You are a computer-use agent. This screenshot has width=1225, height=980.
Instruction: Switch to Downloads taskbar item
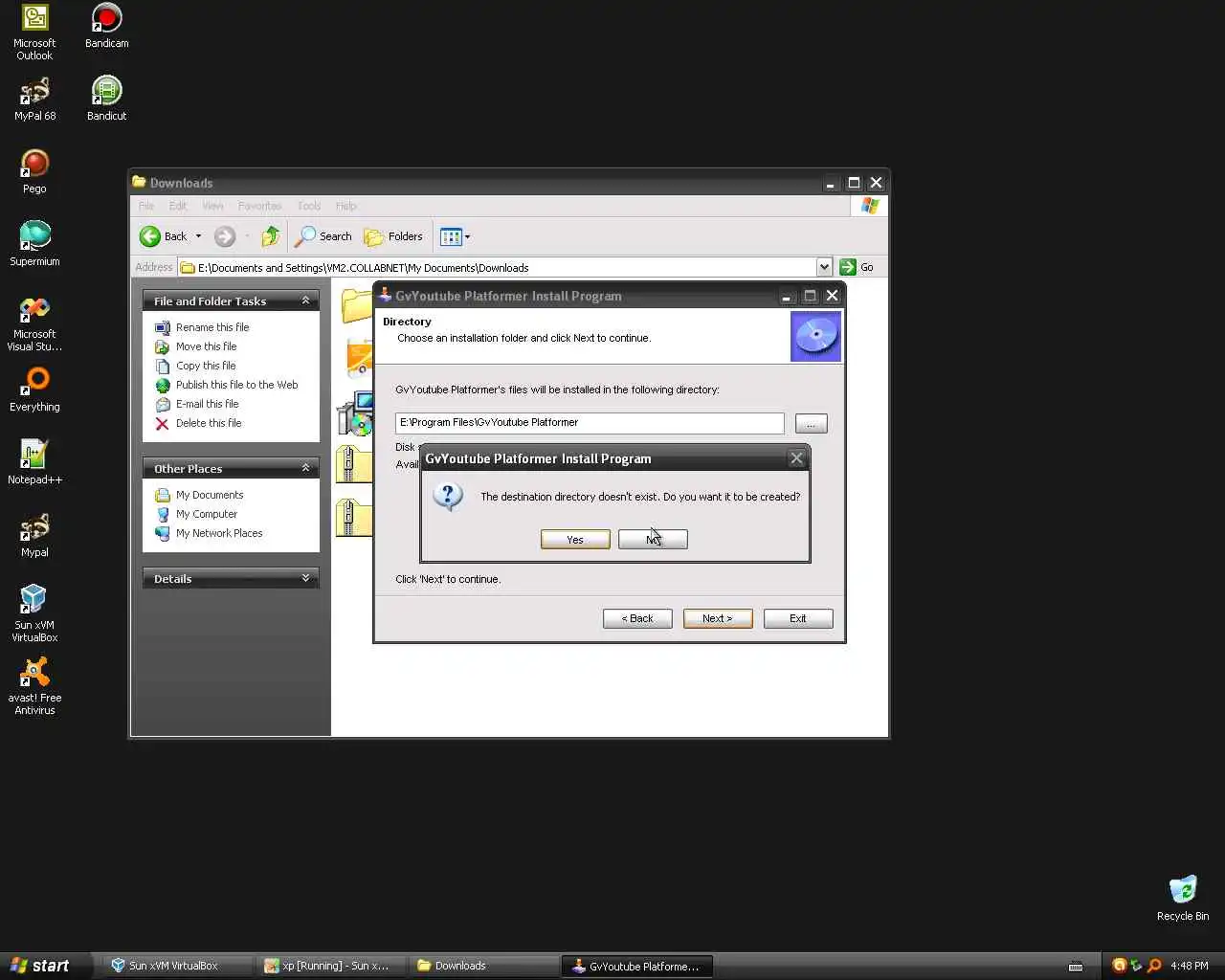pyautogui.click(x=482, y=966)
